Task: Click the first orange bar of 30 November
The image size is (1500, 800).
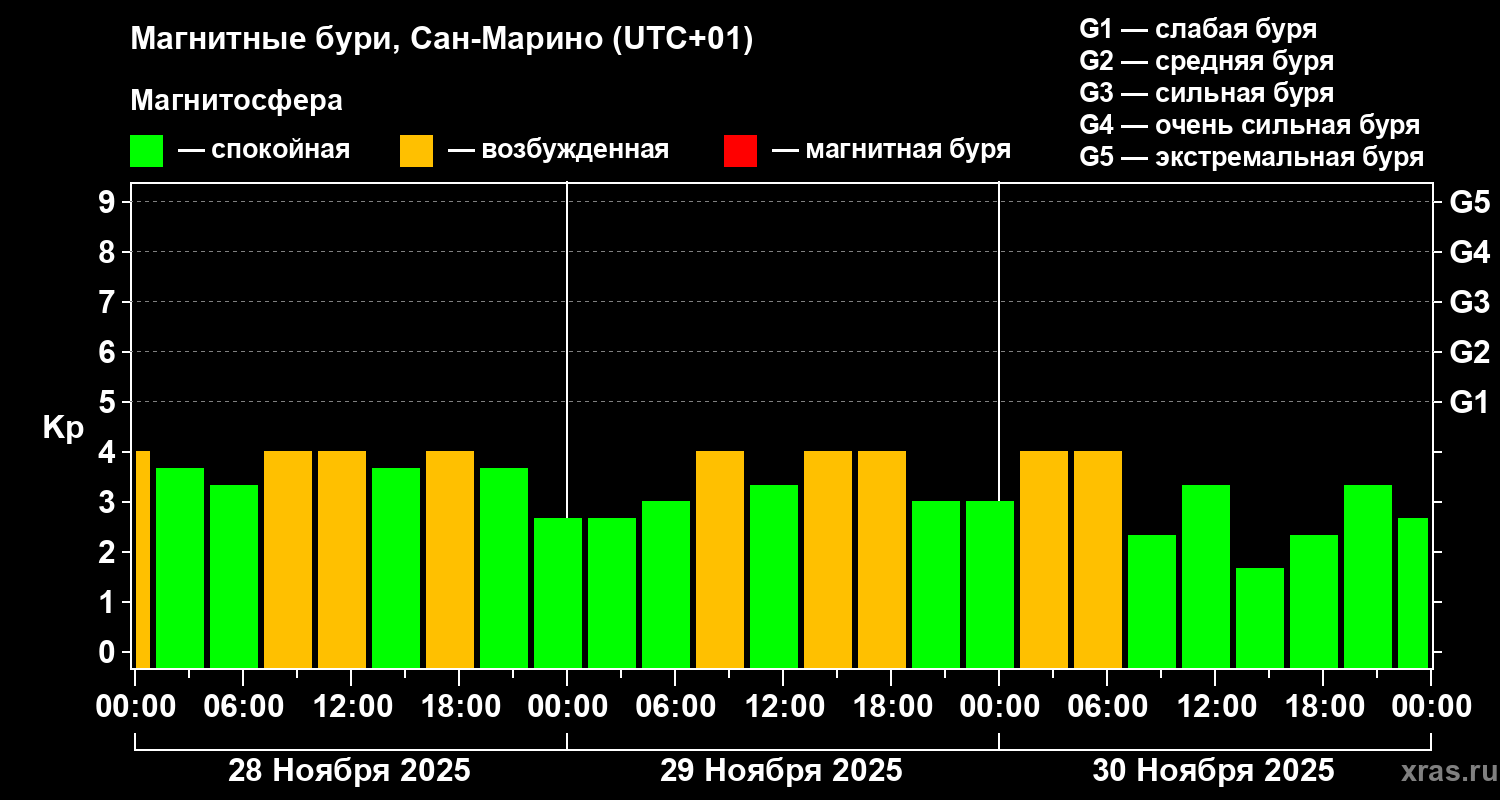Action: tap(1044, 559)
